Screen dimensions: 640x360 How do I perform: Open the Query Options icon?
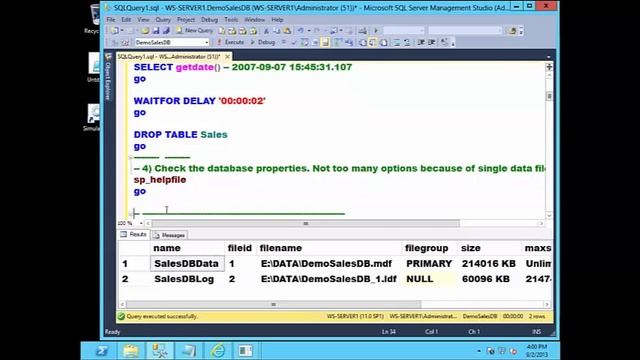(315, 42)
